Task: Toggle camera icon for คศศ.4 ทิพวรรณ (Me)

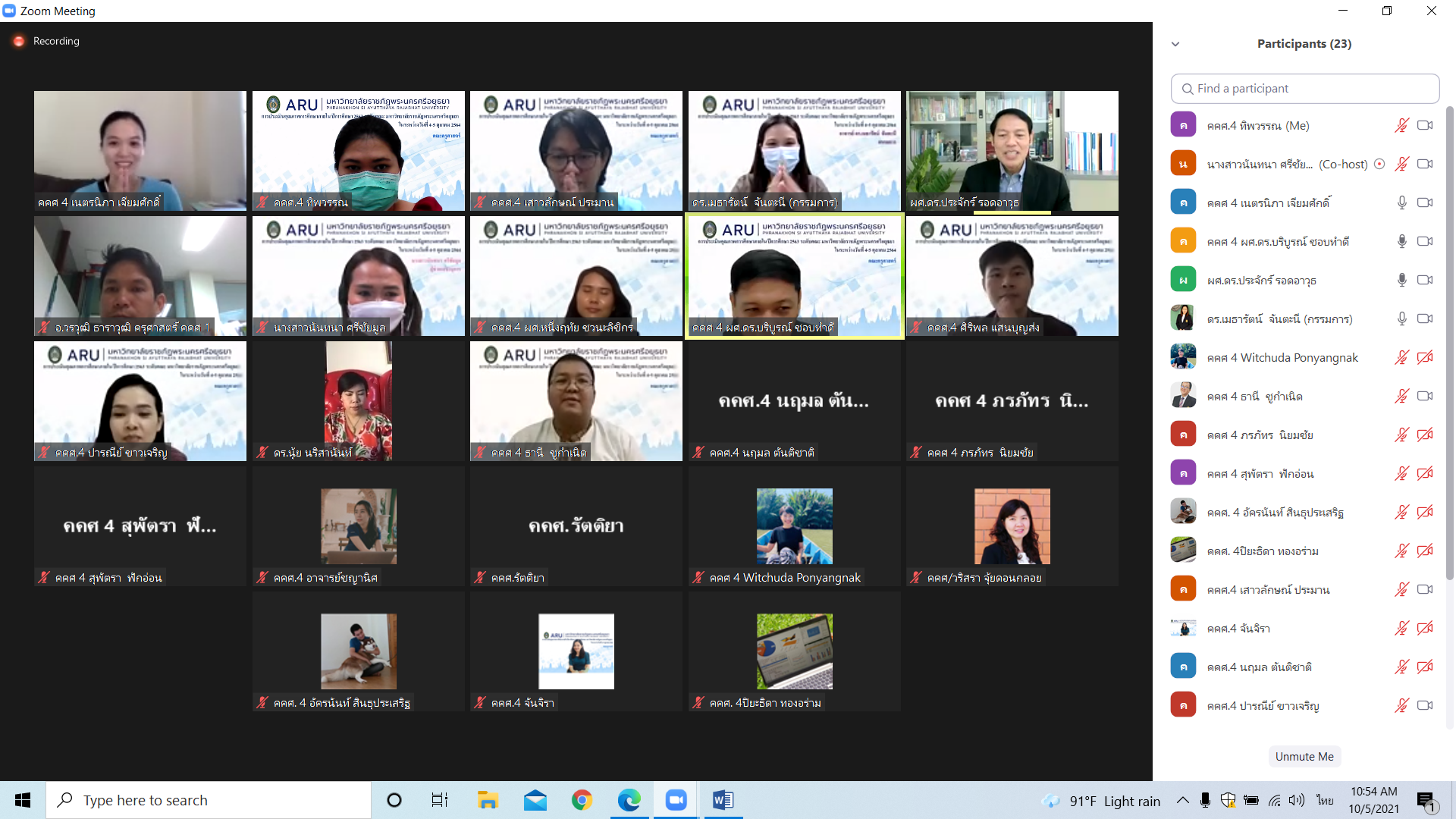Action: 1425,125
